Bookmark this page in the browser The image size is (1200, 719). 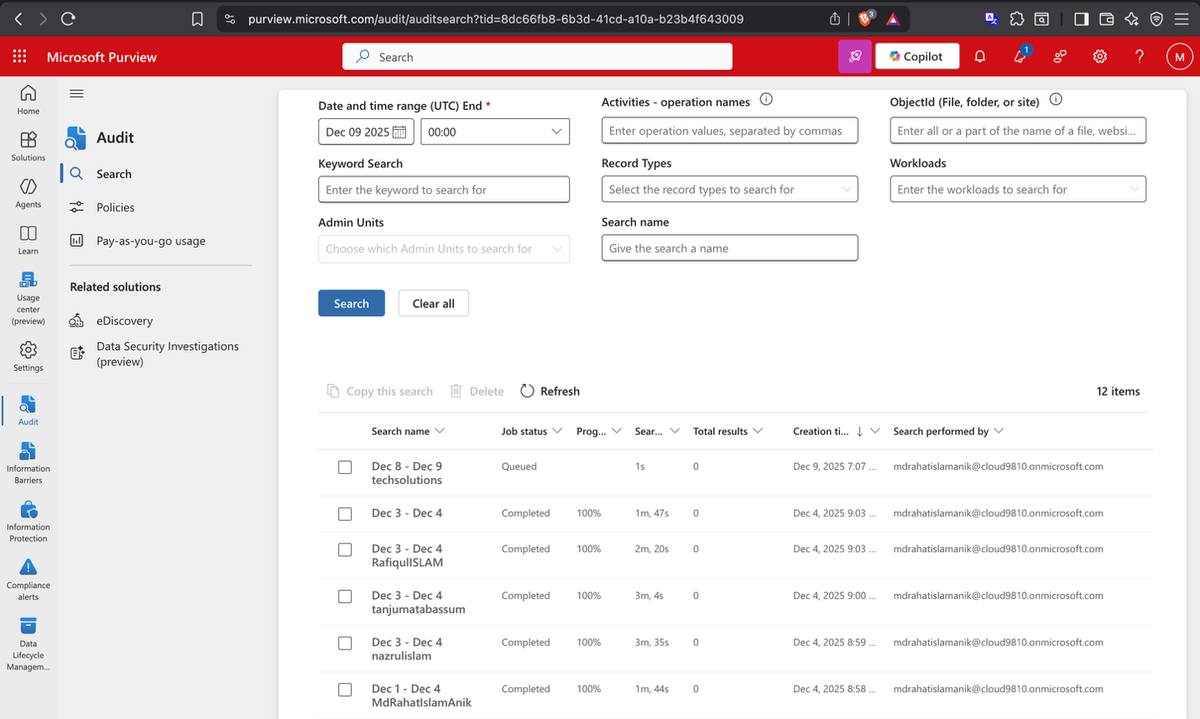(x=198, y=18)
